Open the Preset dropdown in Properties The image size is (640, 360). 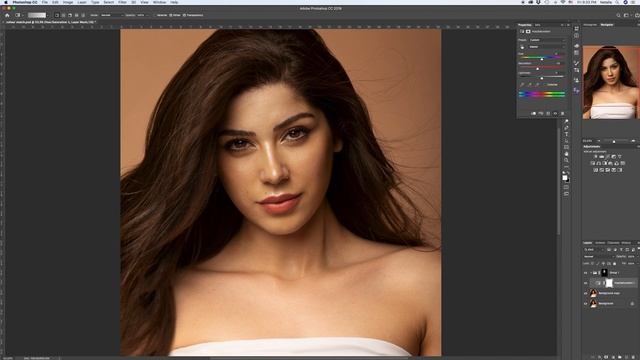click(x=547, y=40)
